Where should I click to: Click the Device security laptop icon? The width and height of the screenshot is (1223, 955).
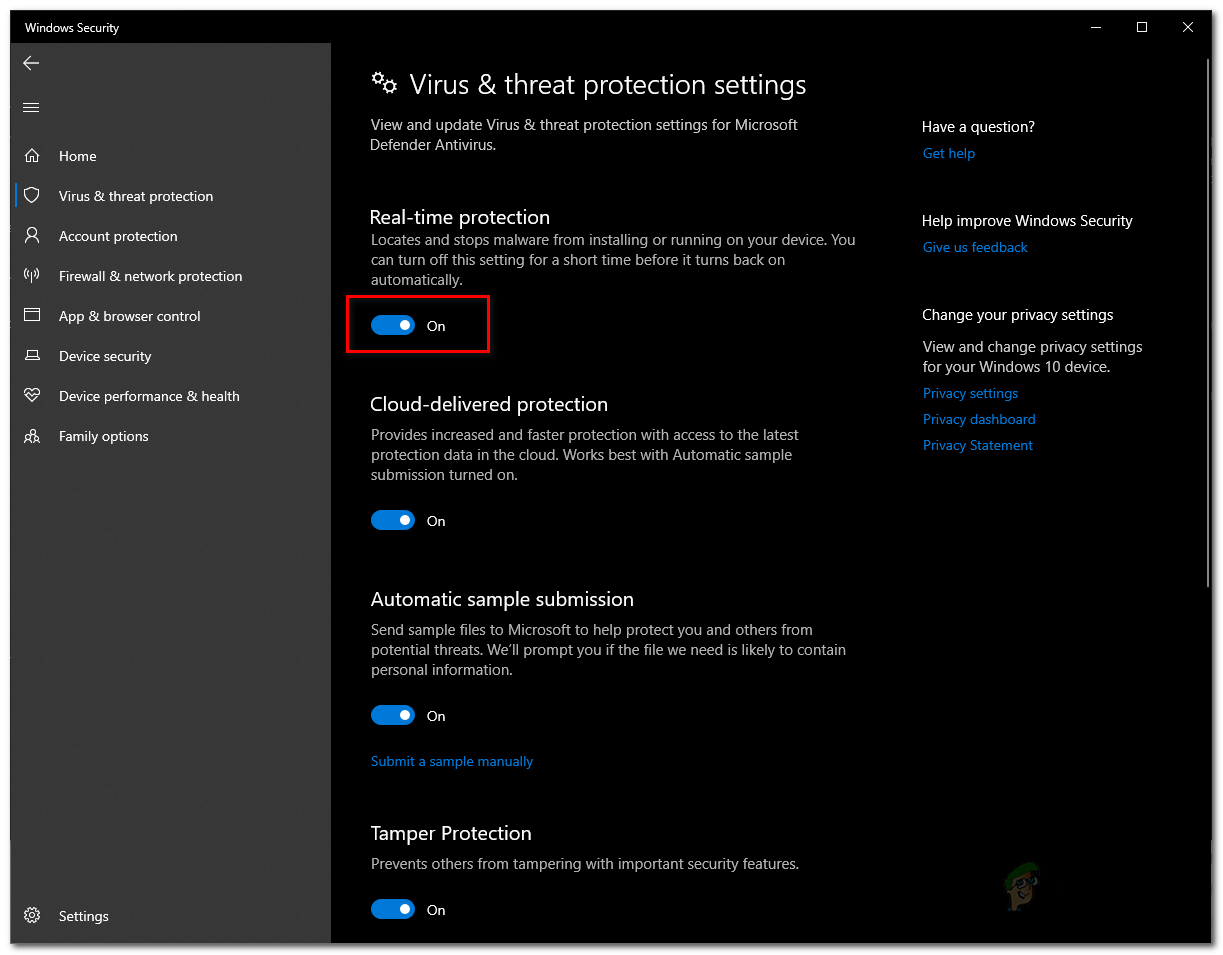(x=32, y=356)
